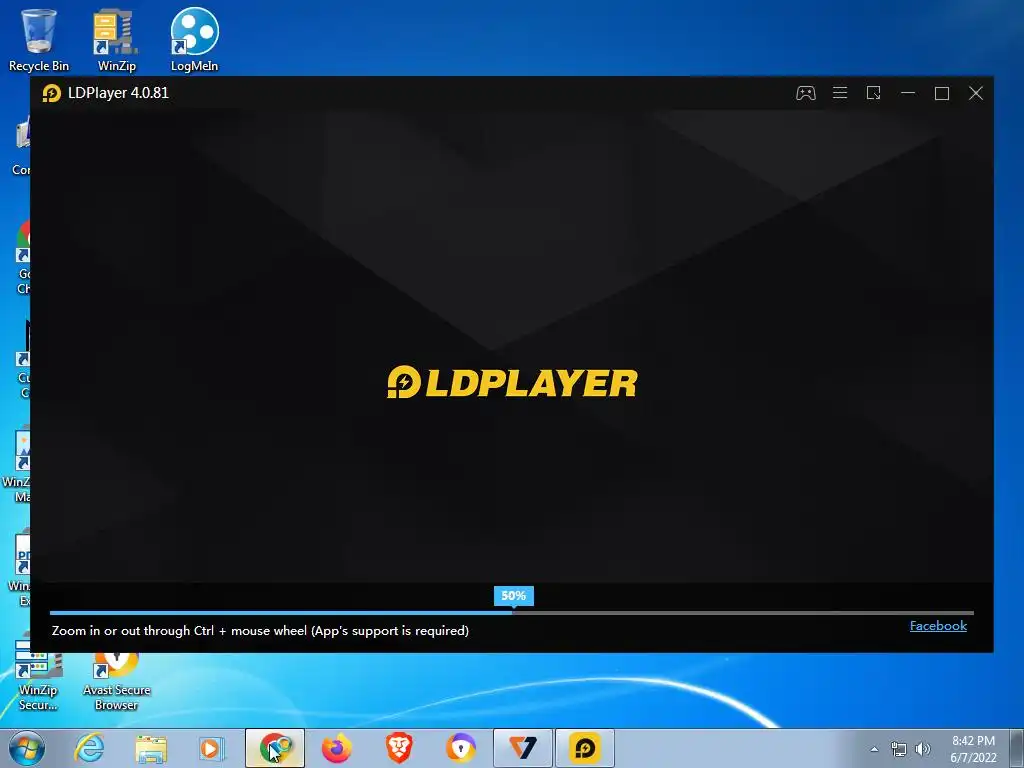Open the network status tray icon
1024x768 pixels.
coord(899,750)
